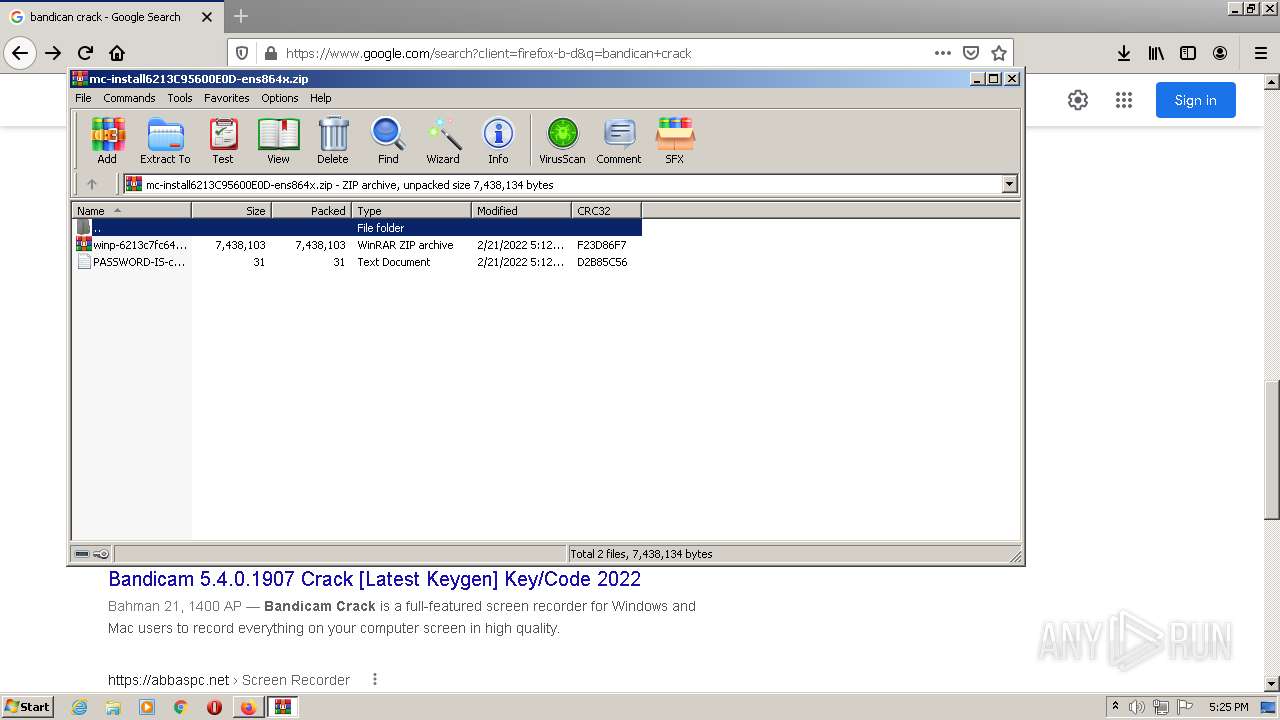1280x720 pixels.
Task: Sort by CRC32 column header
Action: click(x=606, y=210)
